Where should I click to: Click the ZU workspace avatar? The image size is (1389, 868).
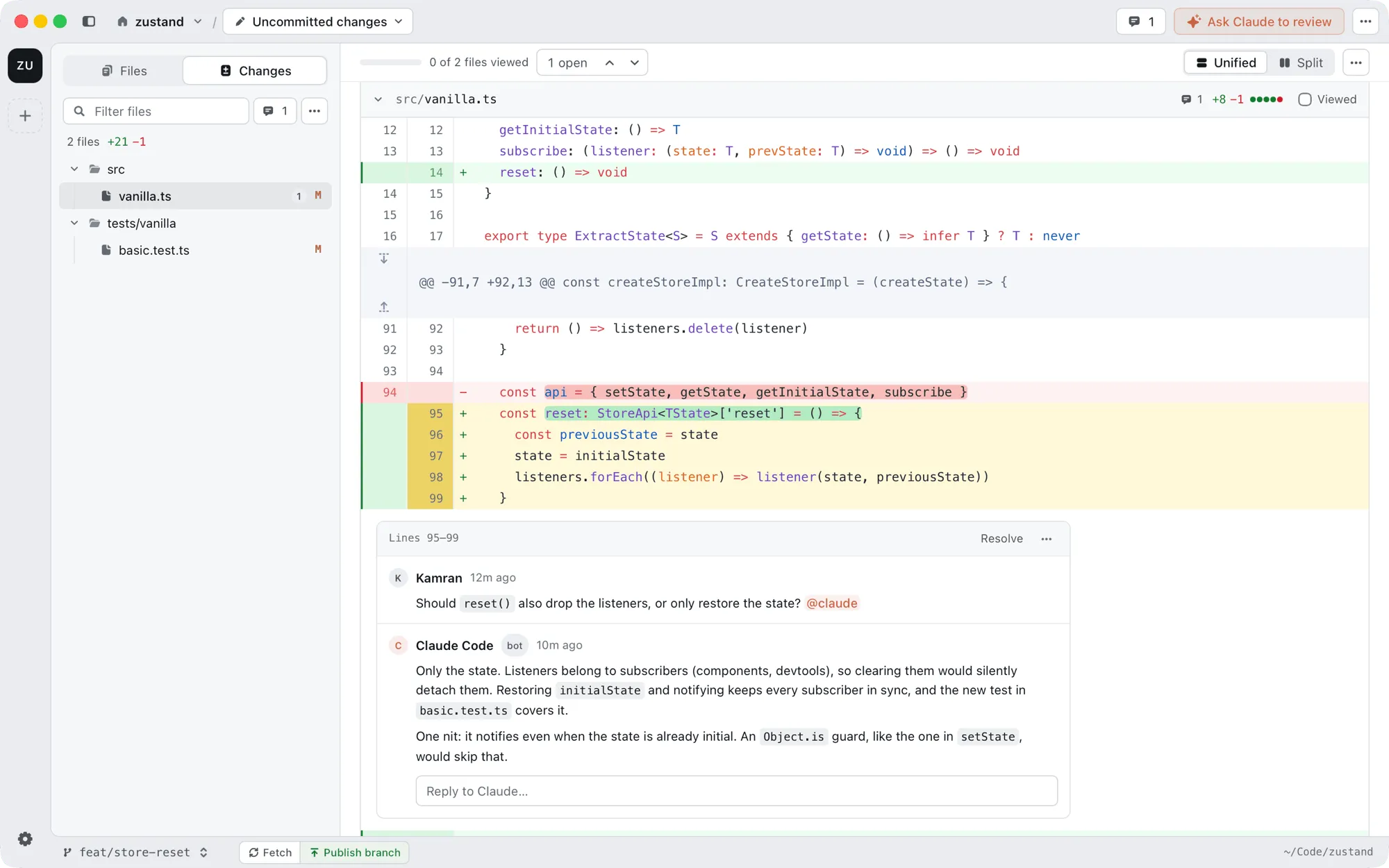25,65
